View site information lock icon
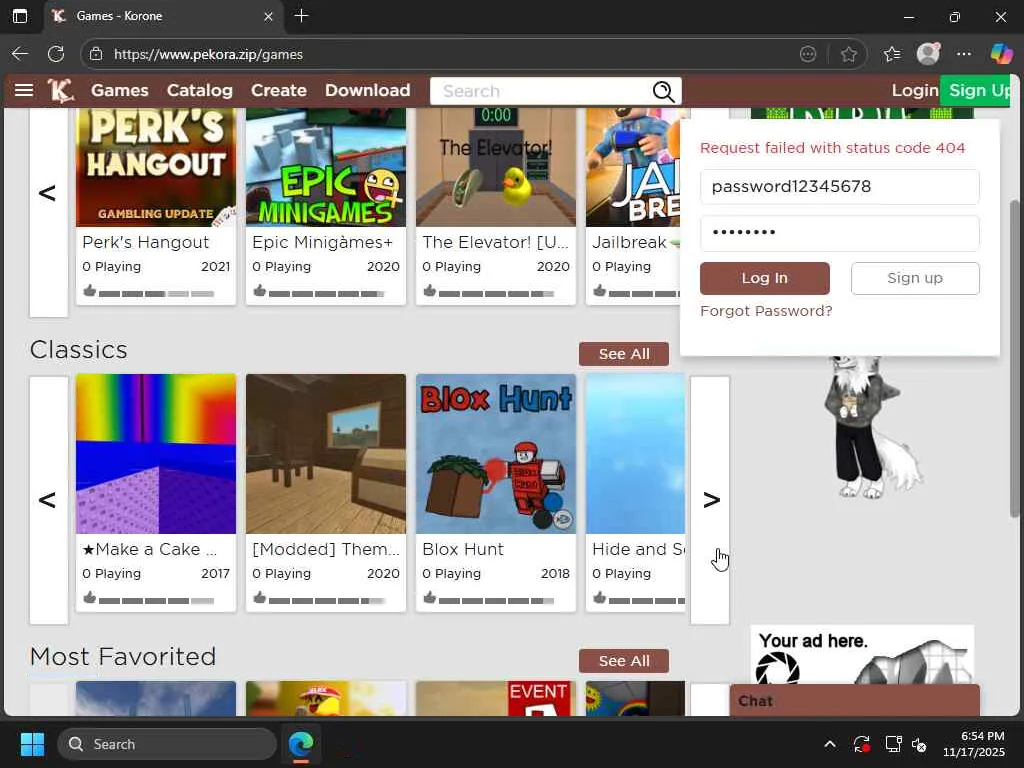 coord(96,54)
